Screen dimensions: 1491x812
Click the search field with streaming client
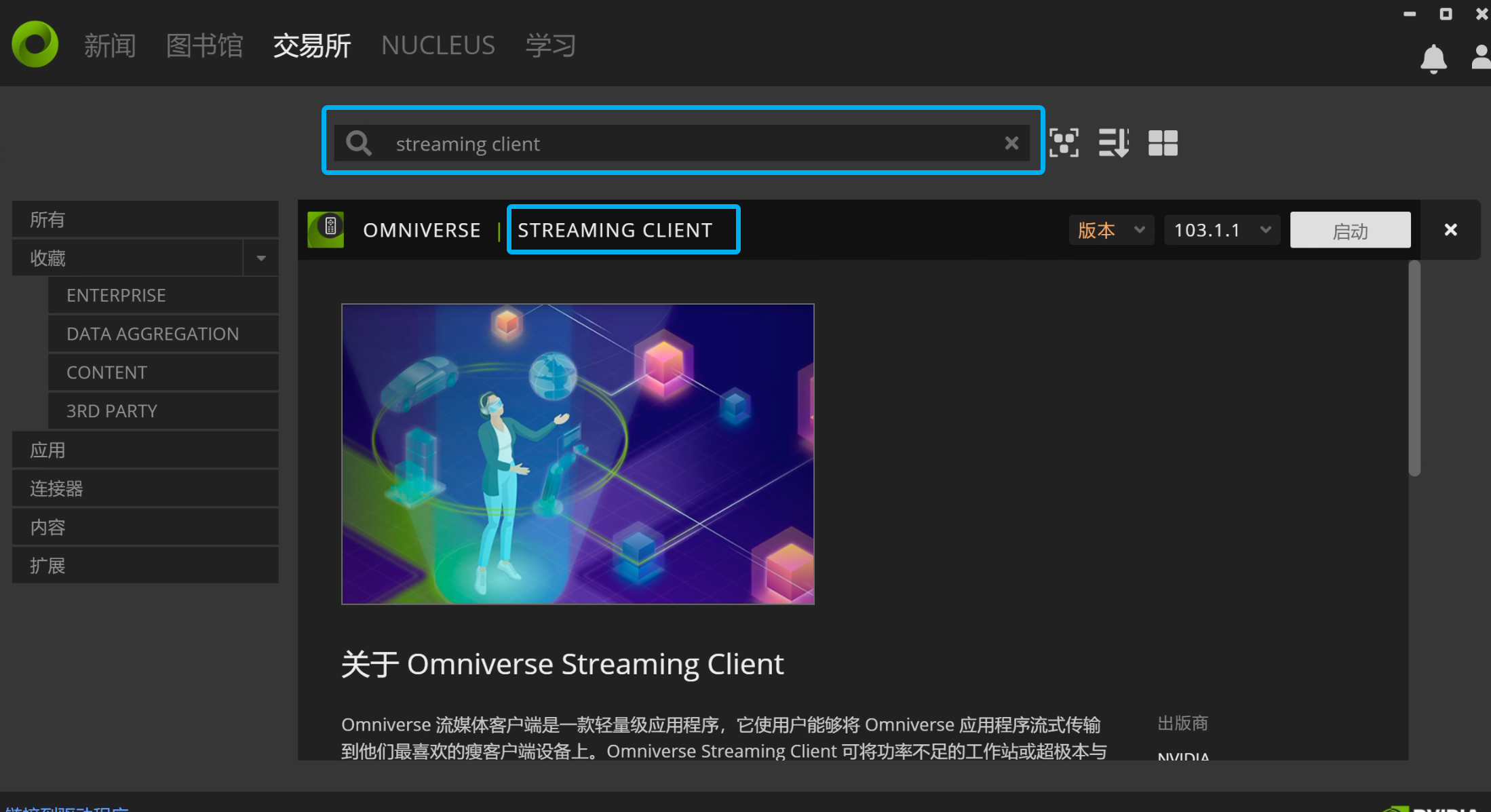click(x=682, y=143)
